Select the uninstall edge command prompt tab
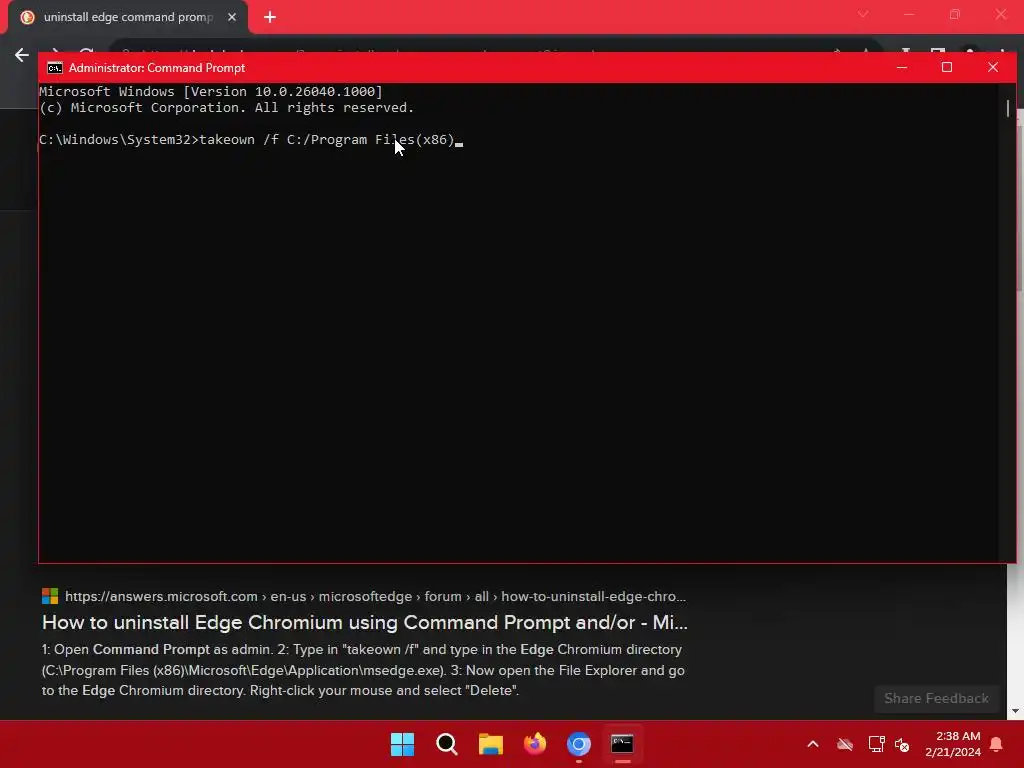This screenshot has height=768, width=1024. click(x=128, y=17)
